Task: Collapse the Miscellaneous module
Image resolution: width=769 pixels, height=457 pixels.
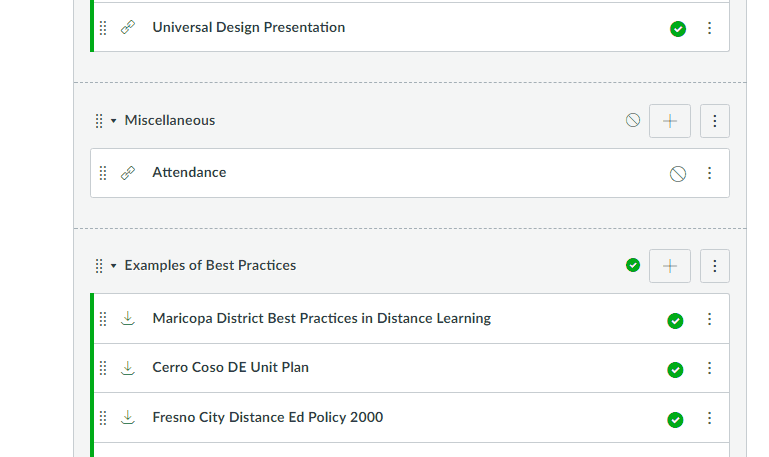Action: coord(114,121)
